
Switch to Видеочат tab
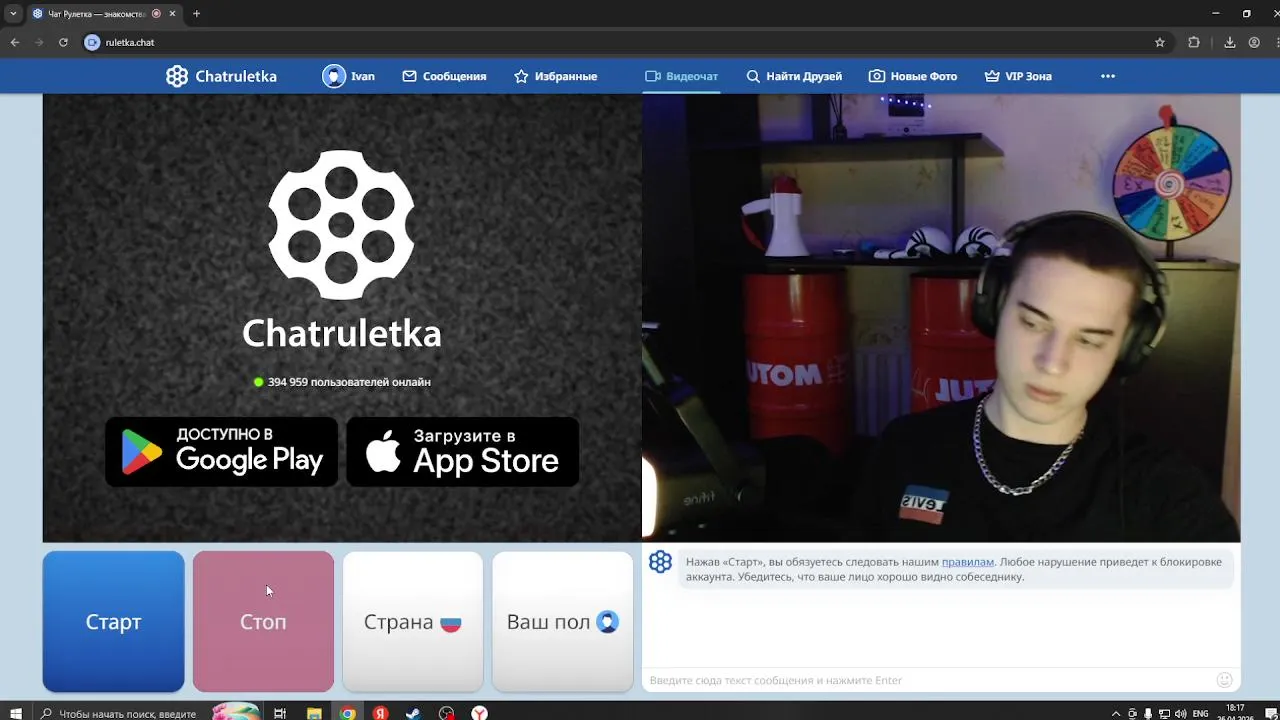click(x=681, y=76)
